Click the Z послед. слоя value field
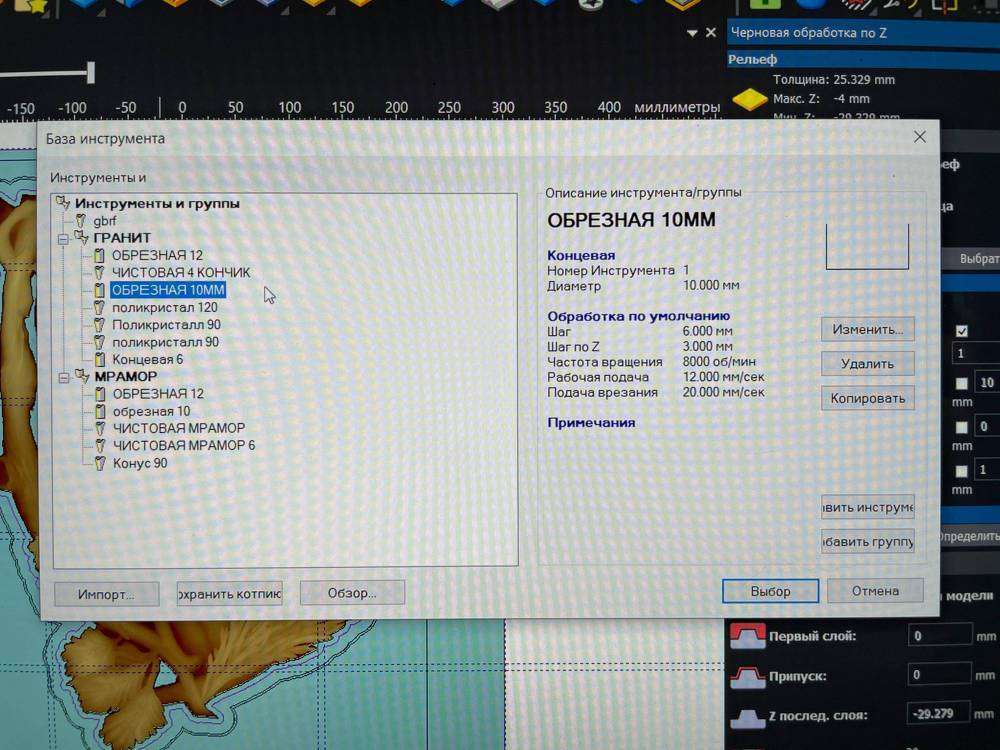This screenshot has width=1000, height=750. point(938,715)
